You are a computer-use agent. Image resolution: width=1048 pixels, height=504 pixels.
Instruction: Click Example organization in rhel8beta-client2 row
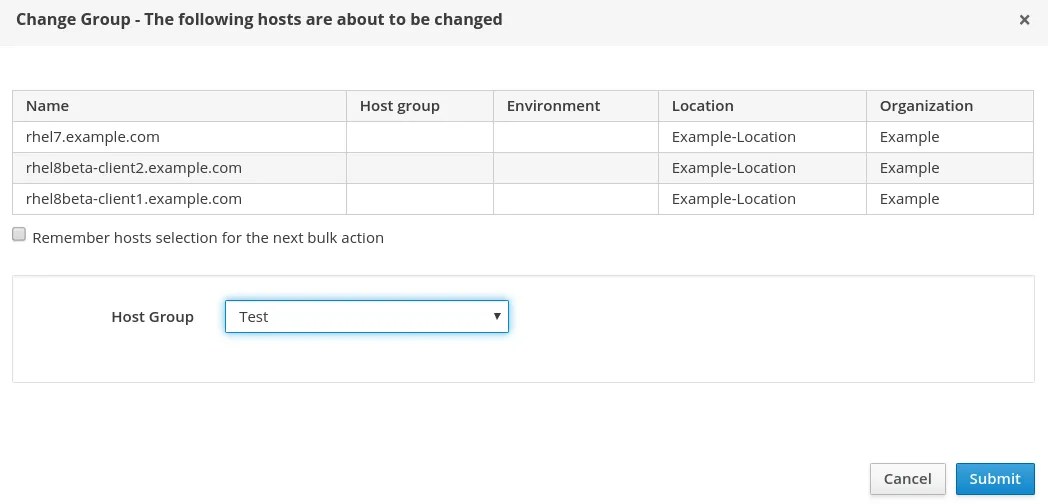pos(910,168)
